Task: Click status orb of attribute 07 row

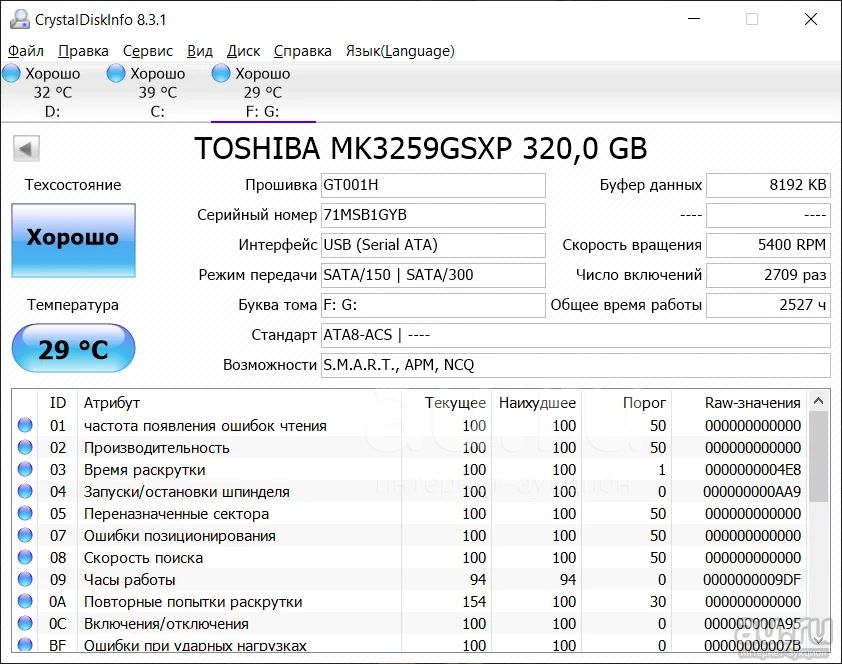Action: point(25,535)
